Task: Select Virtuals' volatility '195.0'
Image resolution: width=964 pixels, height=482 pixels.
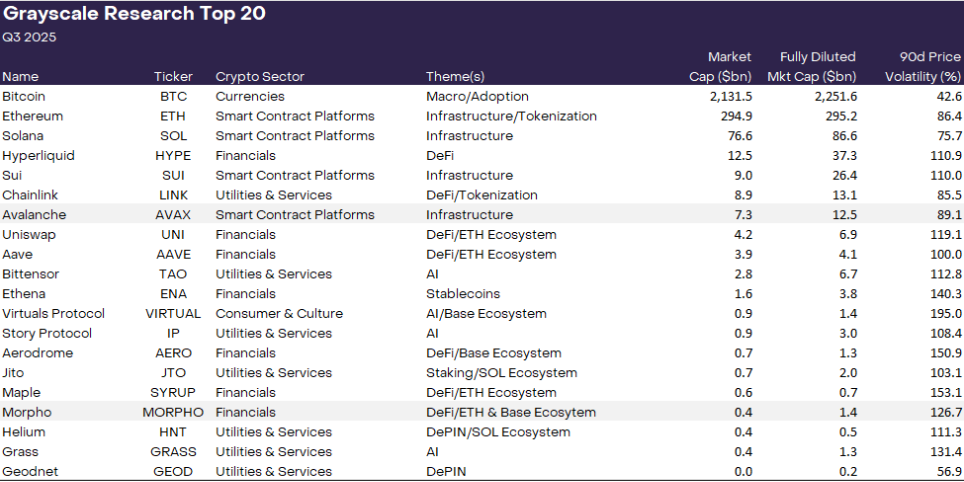Action: click(x=946, y=313)
